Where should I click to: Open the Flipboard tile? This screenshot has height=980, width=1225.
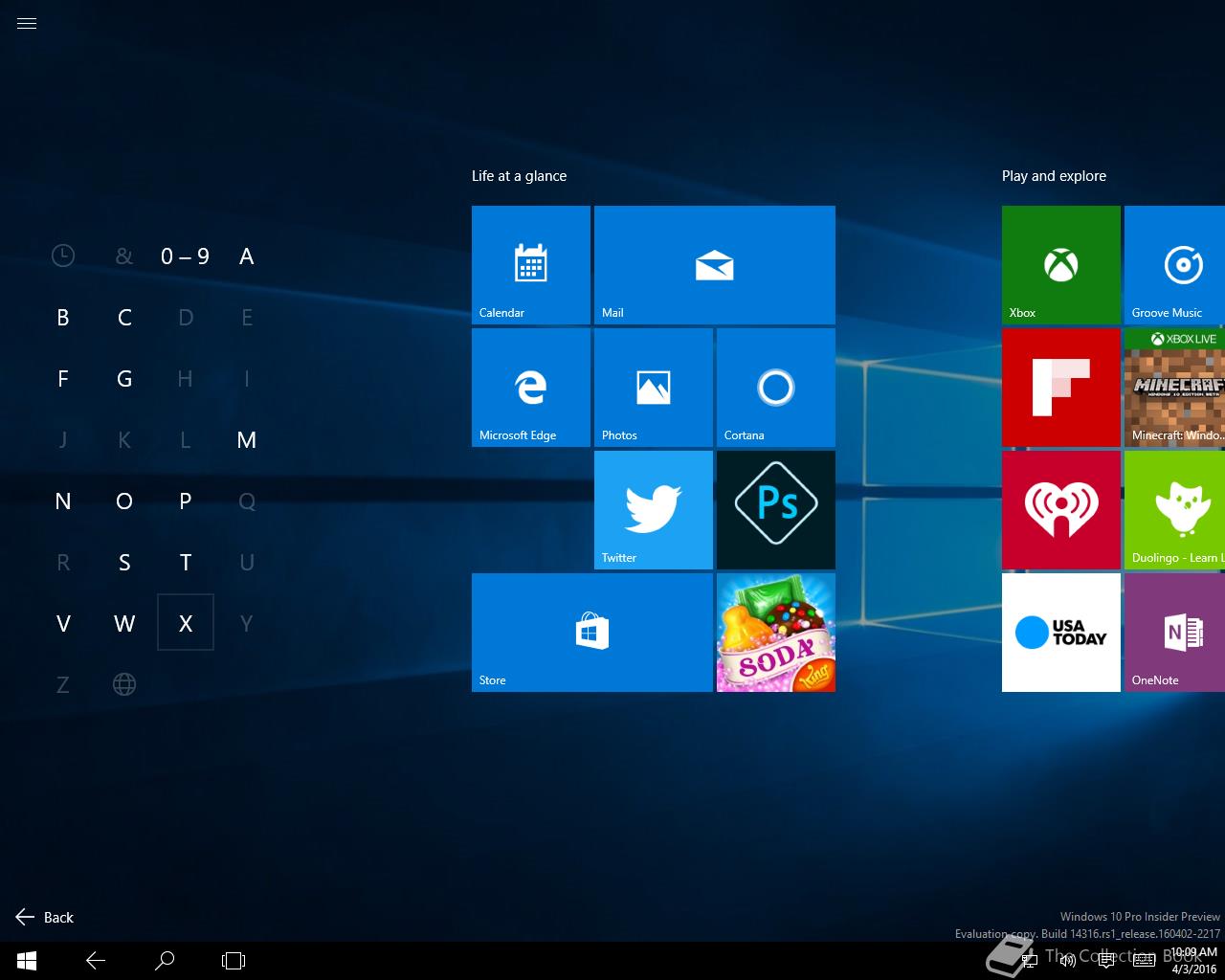click(x=1061, y=388)
